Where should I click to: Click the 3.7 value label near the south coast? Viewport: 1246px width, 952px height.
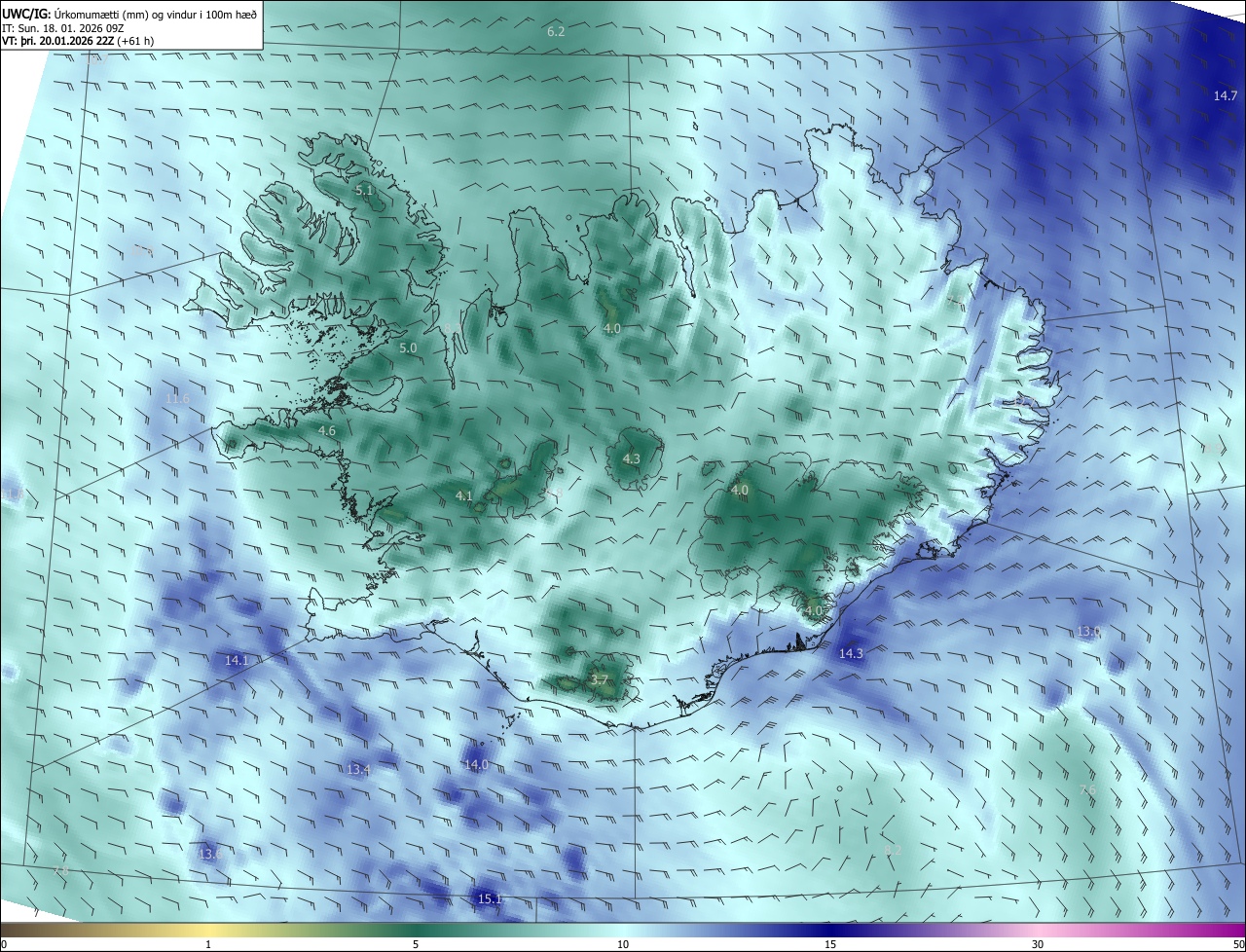600,679
